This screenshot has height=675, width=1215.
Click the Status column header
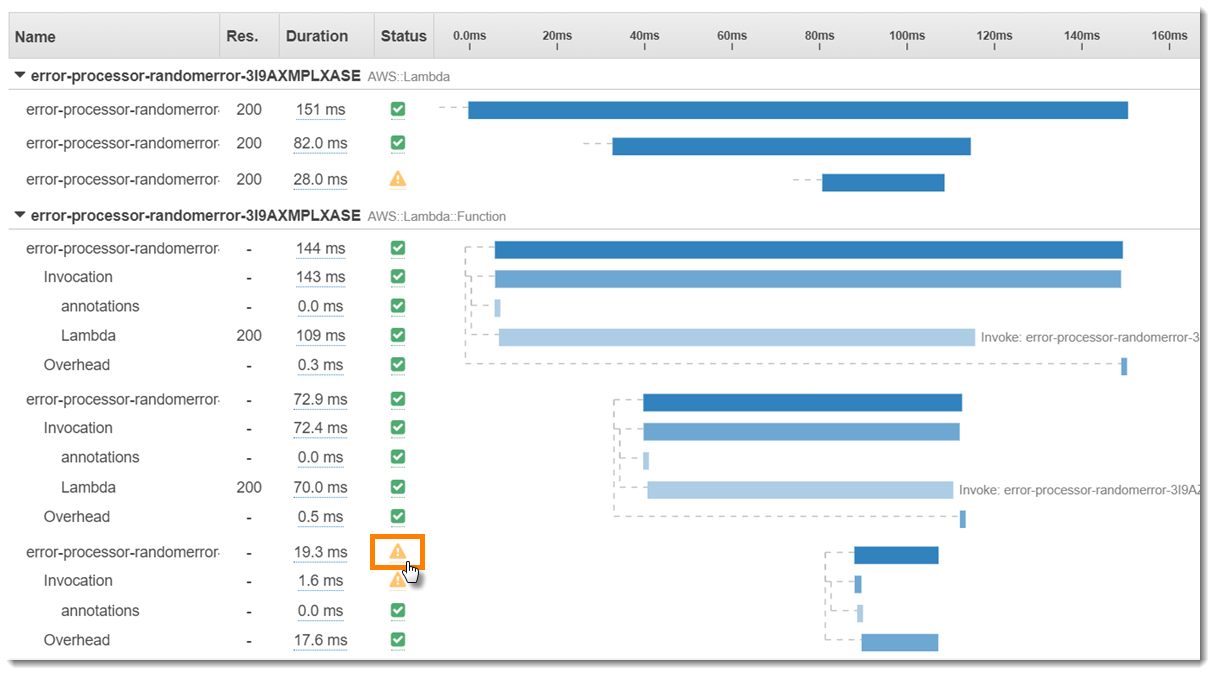(404, 36)
